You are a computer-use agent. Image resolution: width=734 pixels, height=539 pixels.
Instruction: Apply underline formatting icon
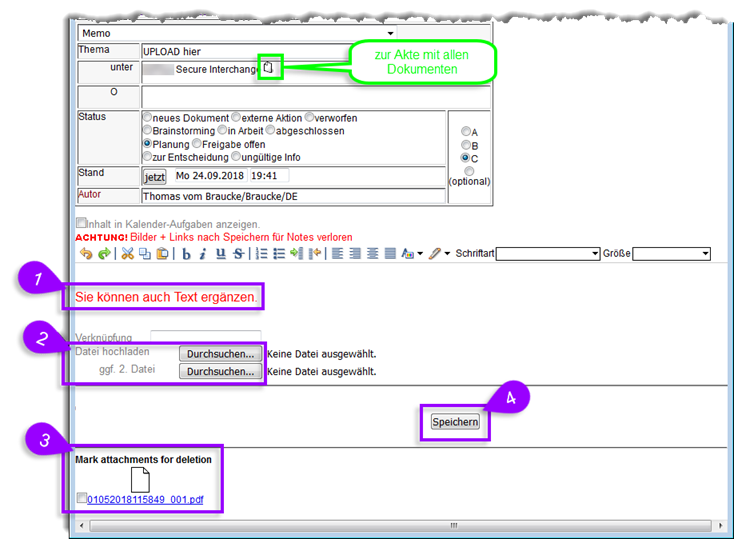(x=220, y=254)
